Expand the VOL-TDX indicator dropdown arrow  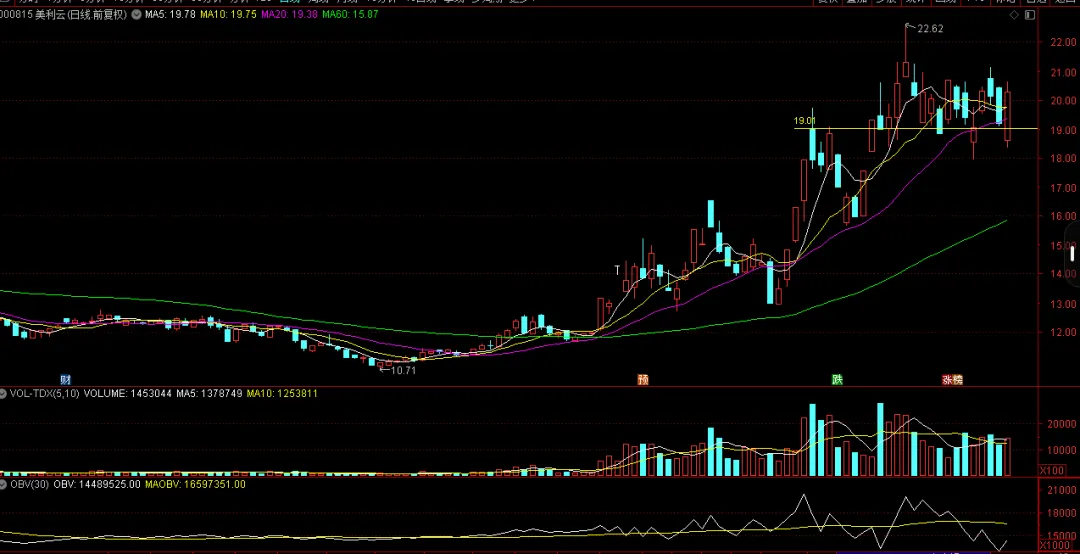click(3, 393)
